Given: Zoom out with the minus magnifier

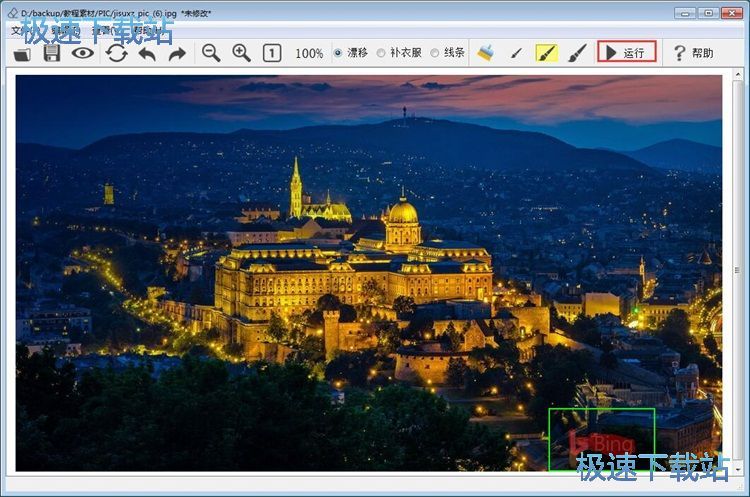Looking at the screenshot, I should point(211,53).
